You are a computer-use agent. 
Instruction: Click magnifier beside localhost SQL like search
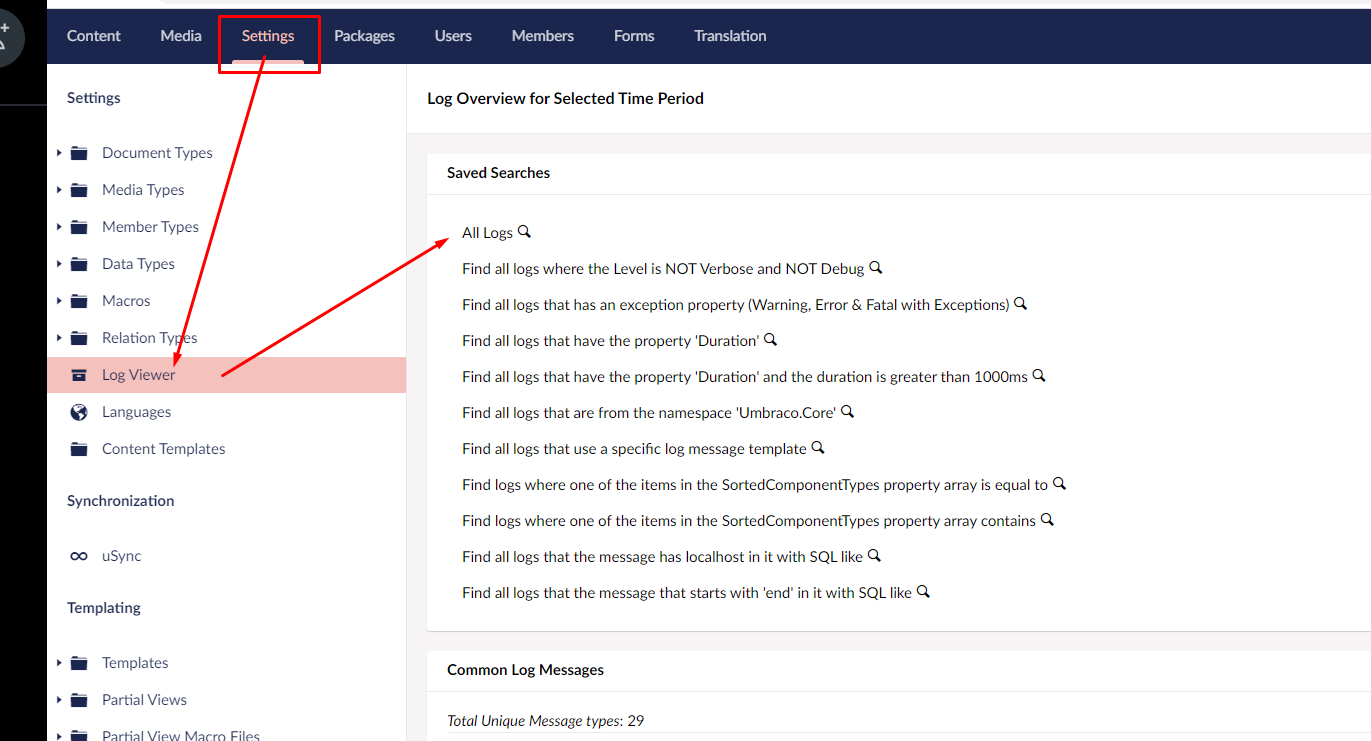coord(874,556)
